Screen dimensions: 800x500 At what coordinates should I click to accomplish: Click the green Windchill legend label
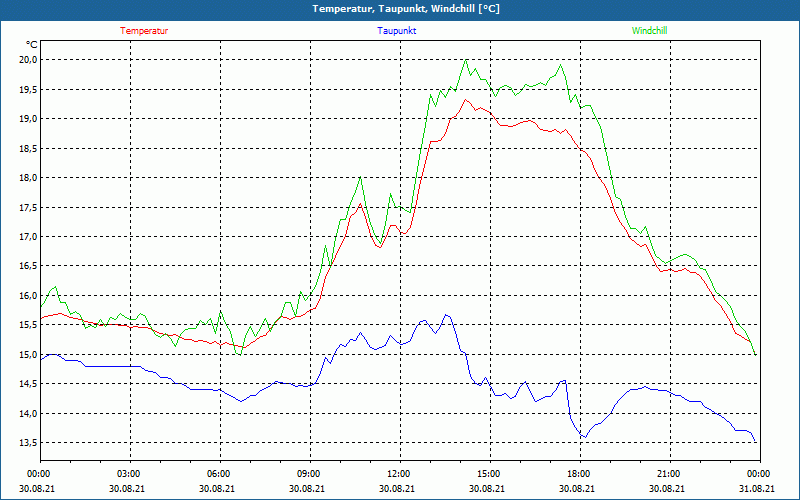click(649, 31)
